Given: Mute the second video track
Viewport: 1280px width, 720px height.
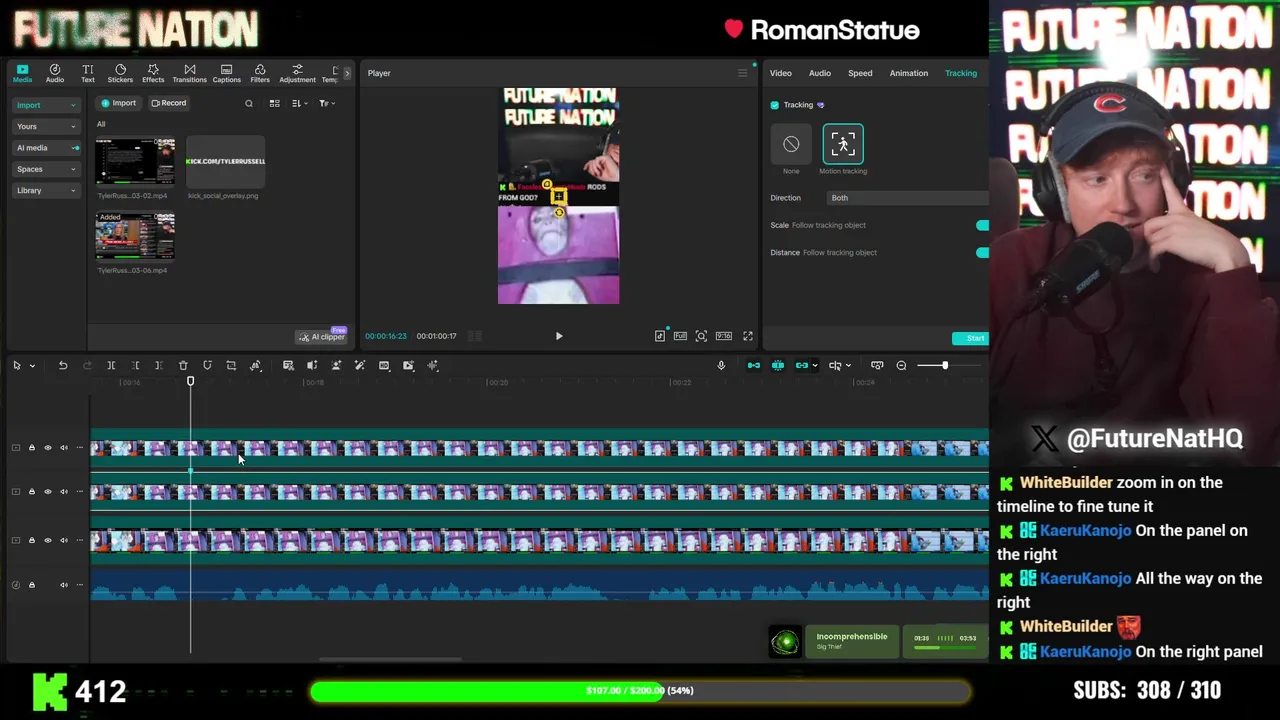Looking at the screenshot, I should (63, 492).
